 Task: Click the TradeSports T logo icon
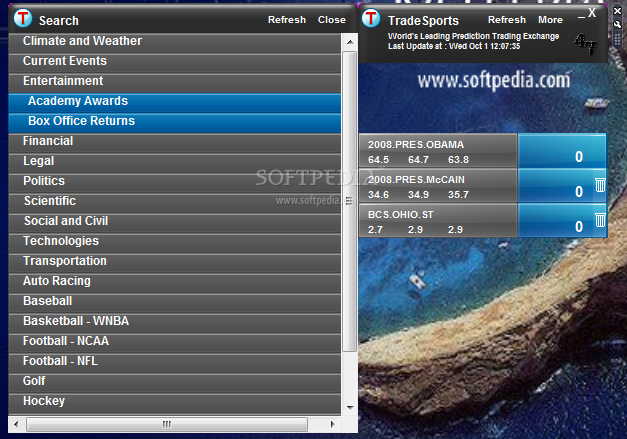(371, 18)
